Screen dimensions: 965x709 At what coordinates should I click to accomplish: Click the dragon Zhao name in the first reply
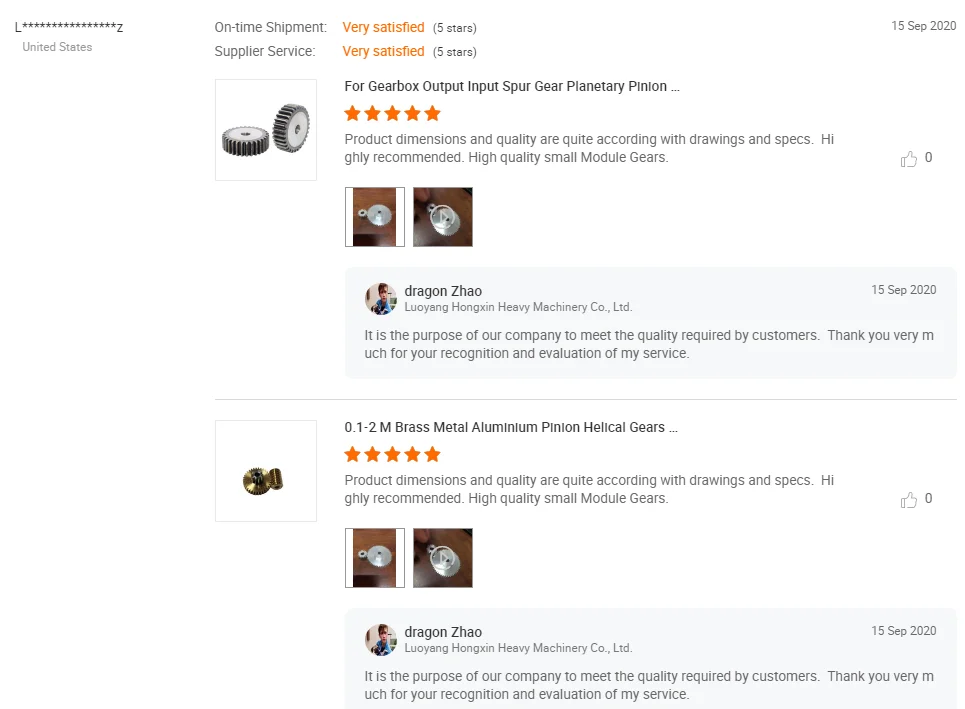pos(443,292)
